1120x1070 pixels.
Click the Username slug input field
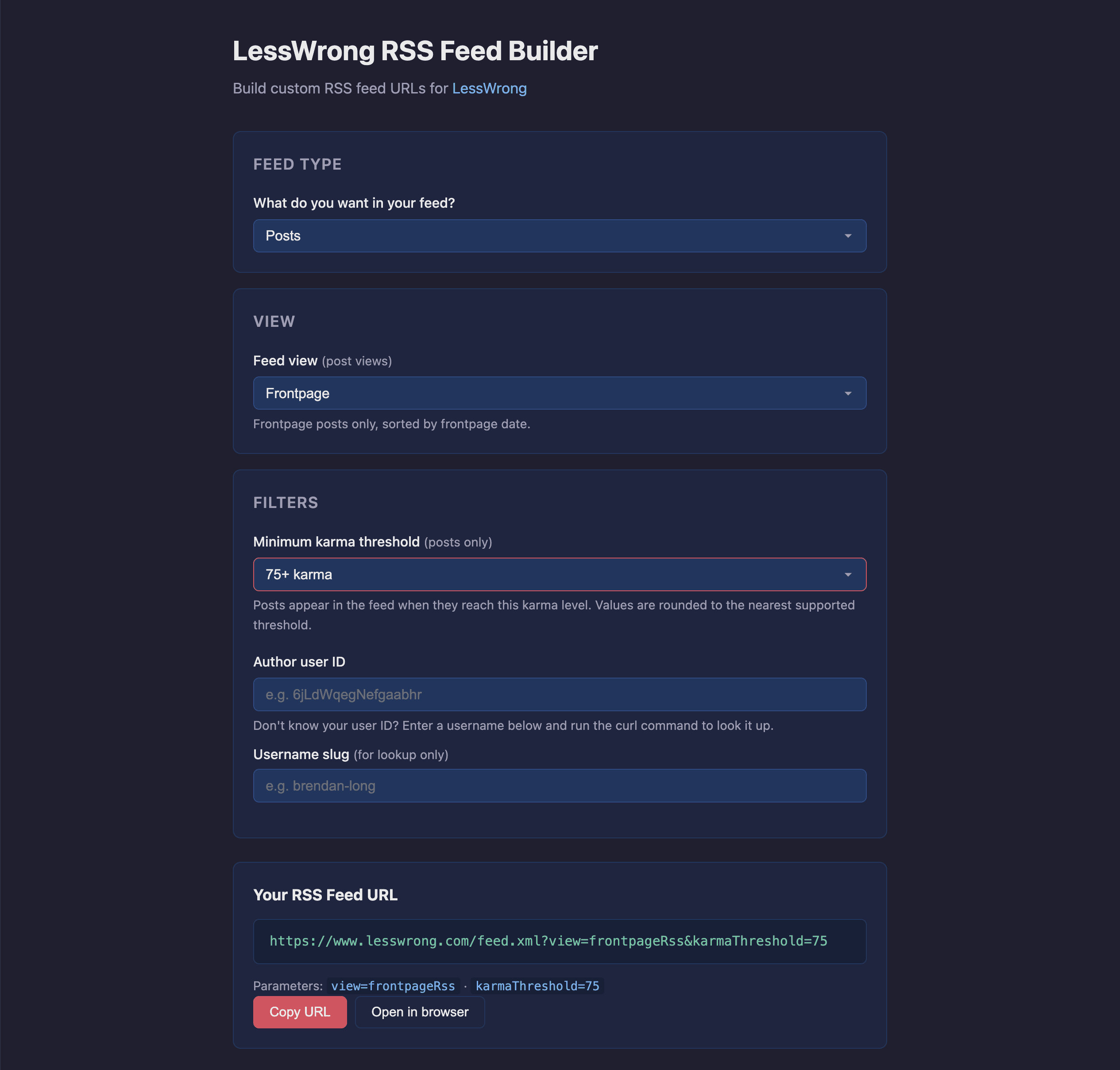[x=559, y=785]
